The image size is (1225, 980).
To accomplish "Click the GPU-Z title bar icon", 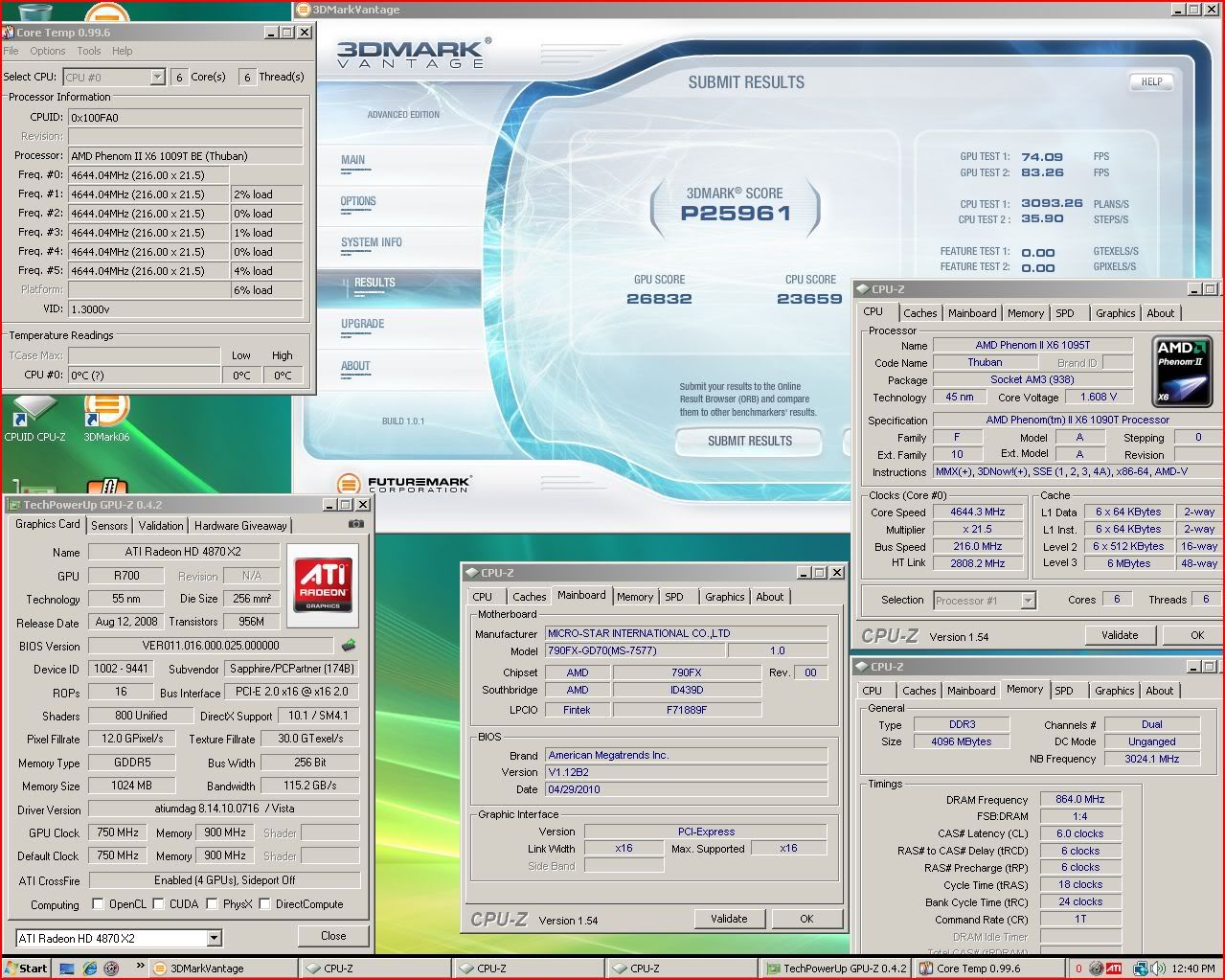I will pos(13,504).
